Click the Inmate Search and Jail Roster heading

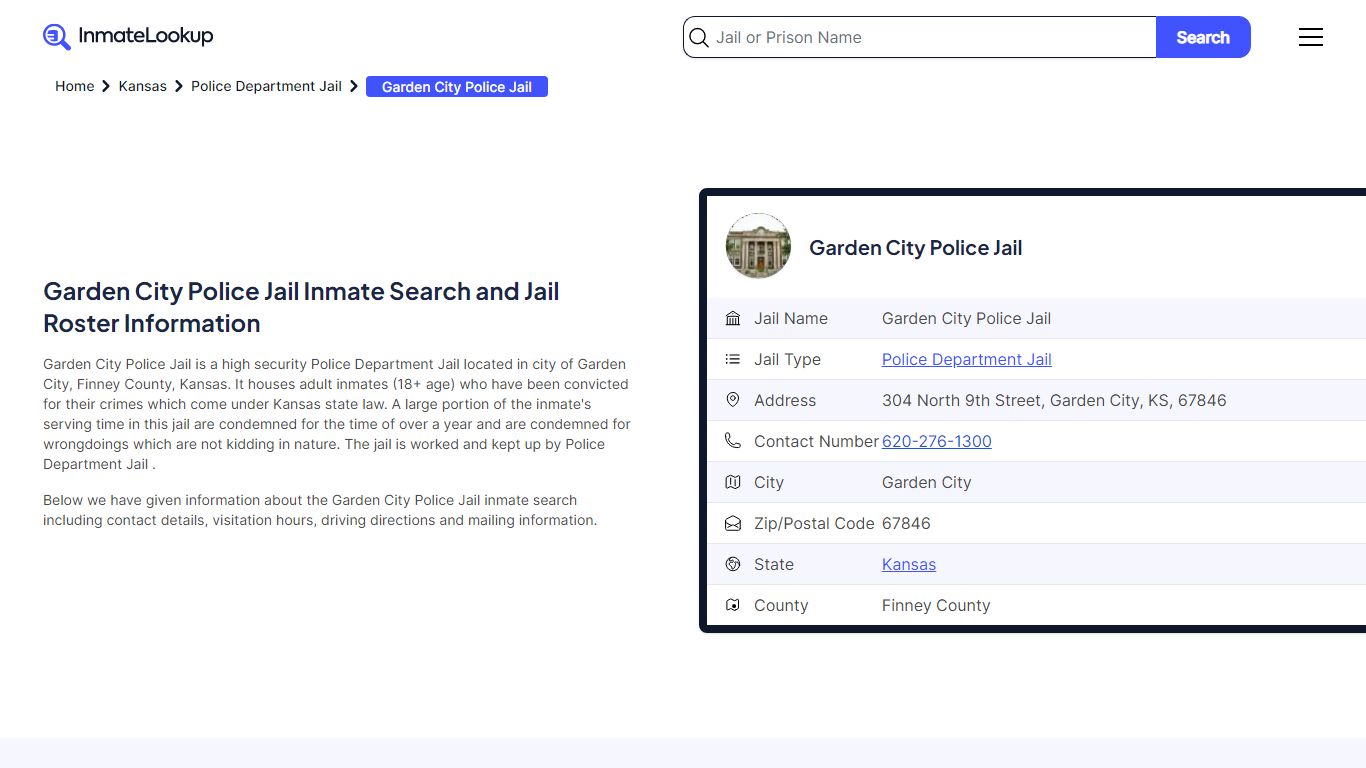[x=301, y=307]
